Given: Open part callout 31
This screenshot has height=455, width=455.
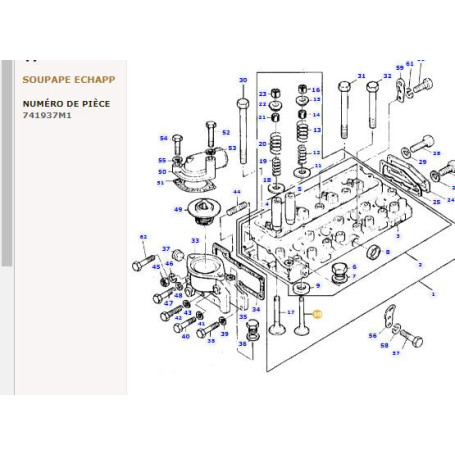Looking at the screenshot, I should click(x=361, y=76).
